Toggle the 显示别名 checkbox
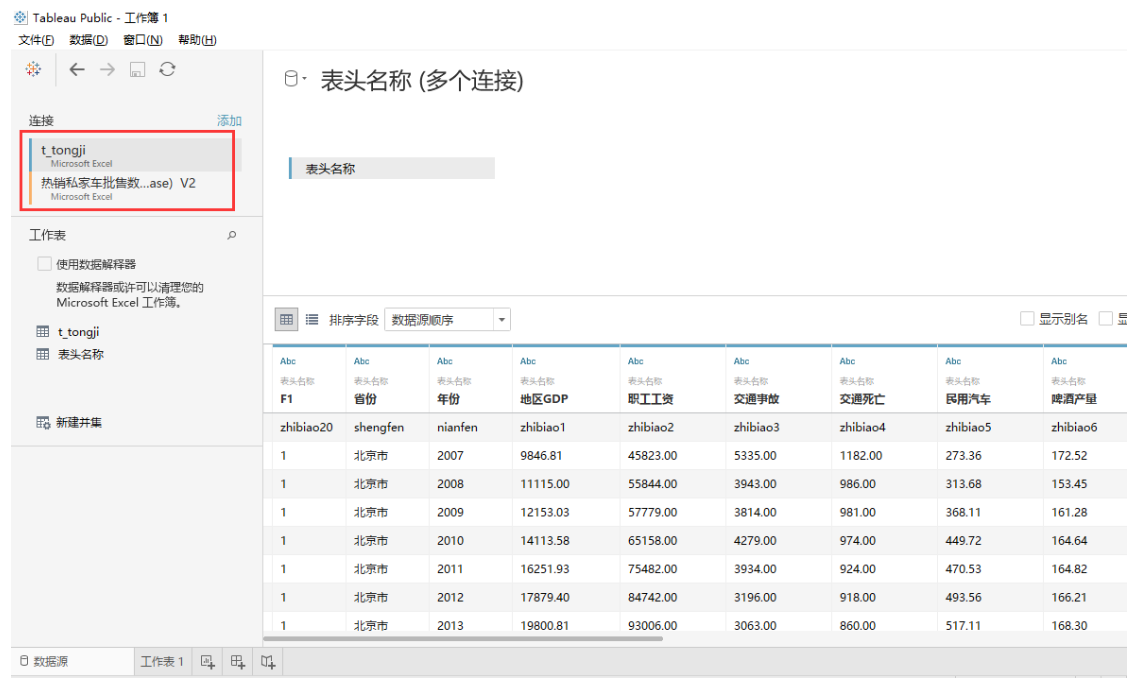The height and width of the screenshot is (682, 1135). pyautogui.click(x=1027, y=319)
